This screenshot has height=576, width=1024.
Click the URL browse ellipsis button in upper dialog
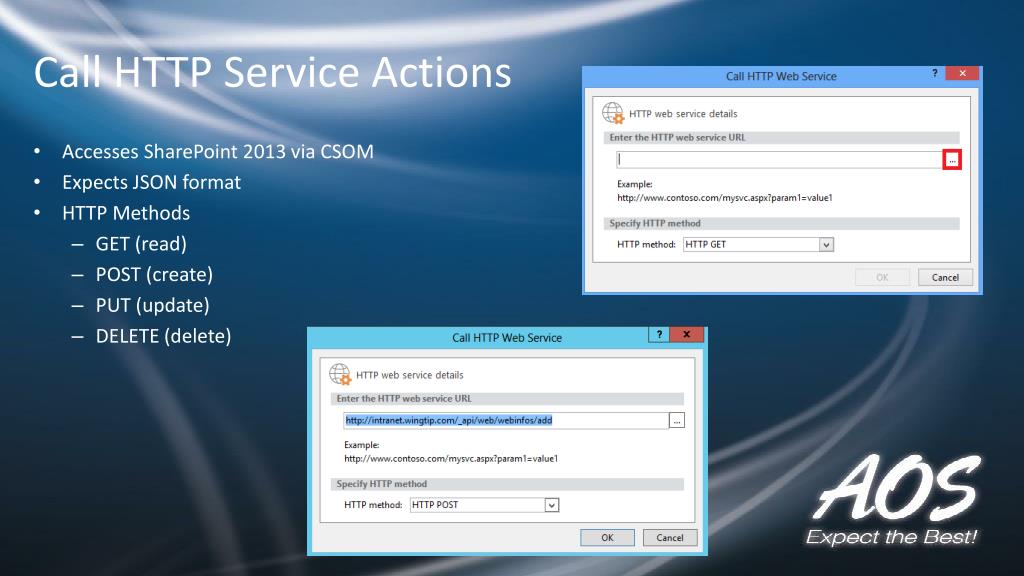pyautogui.click(x=952, y=159)
